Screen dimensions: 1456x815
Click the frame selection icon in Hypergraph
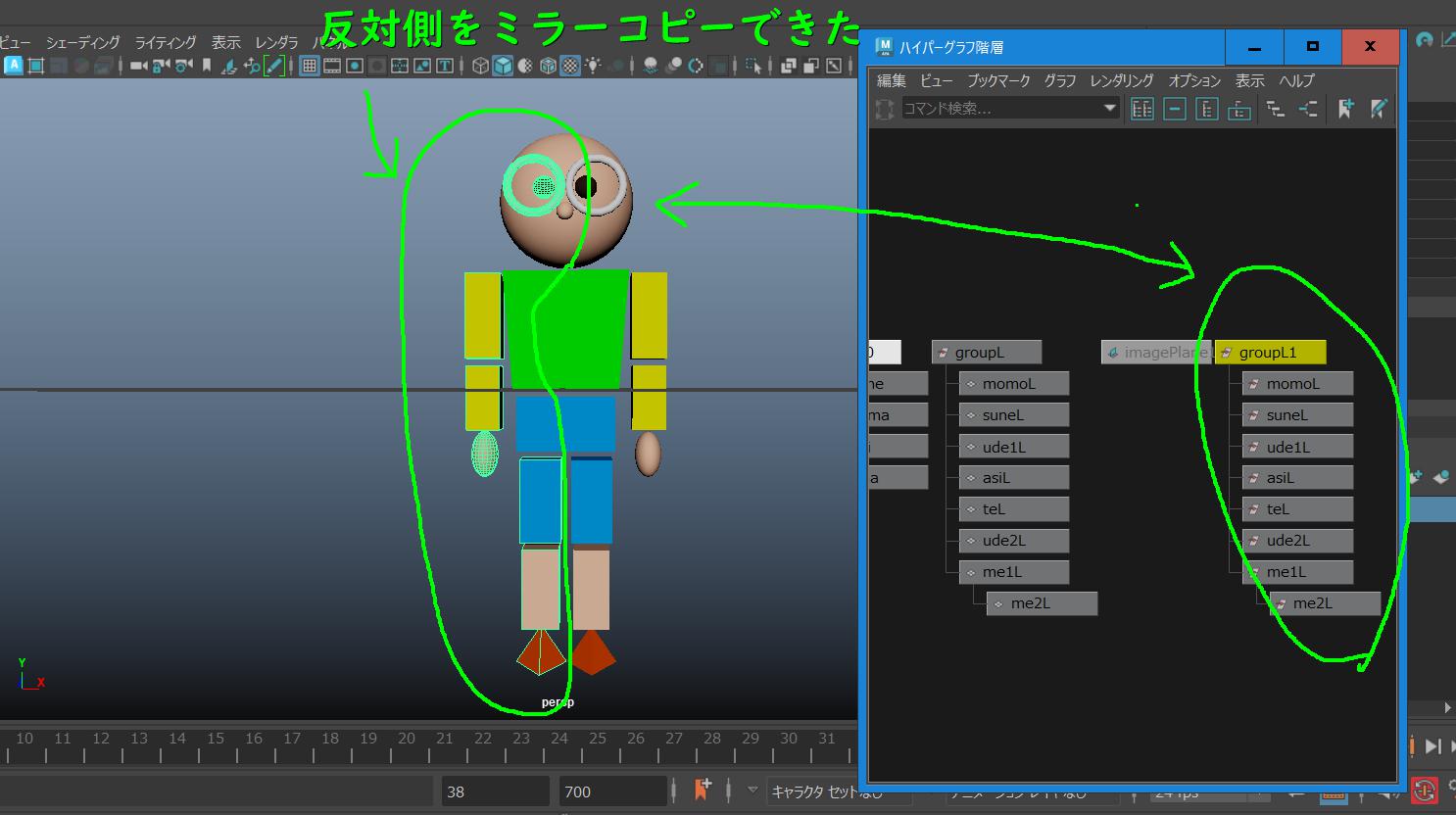(1175, 109)
